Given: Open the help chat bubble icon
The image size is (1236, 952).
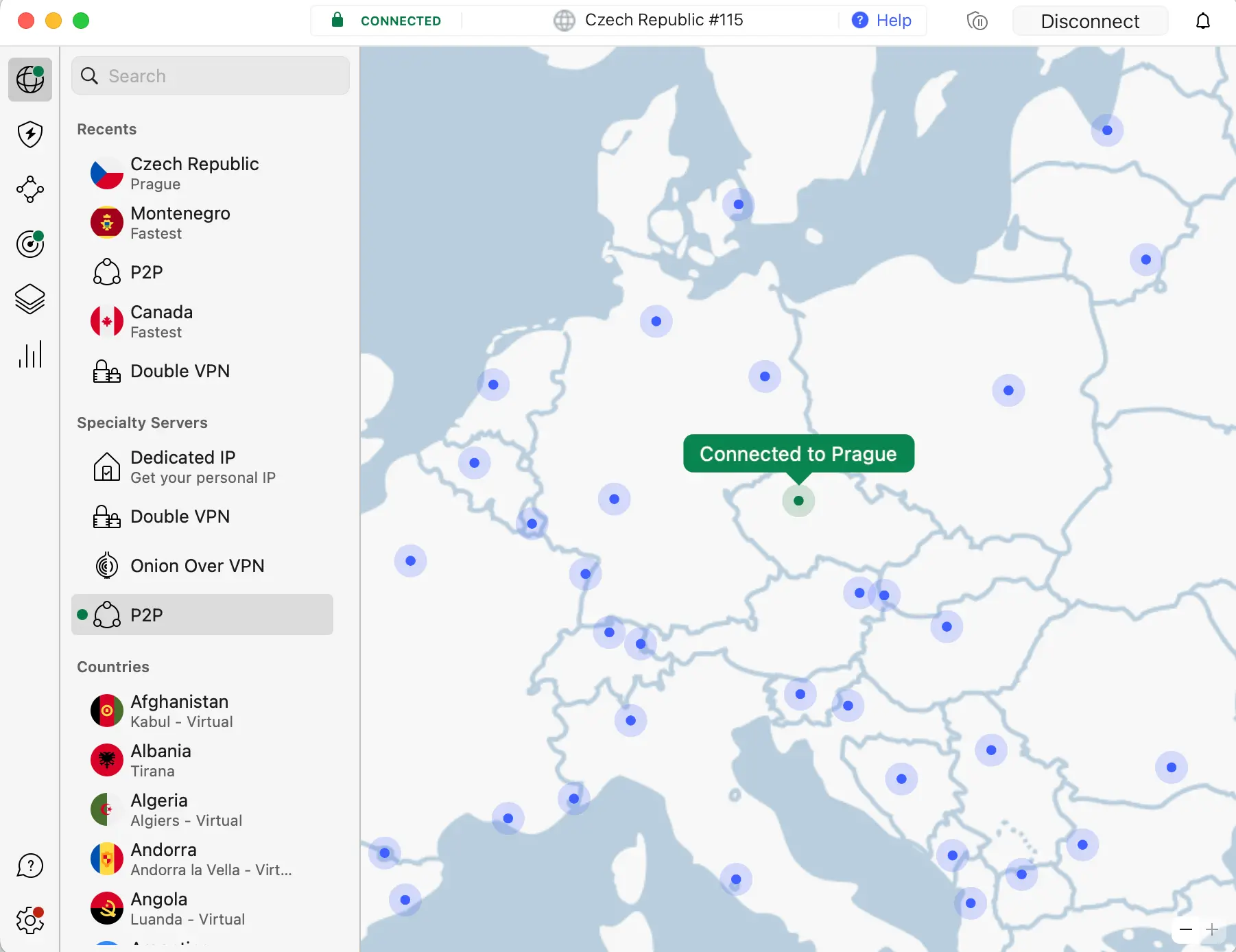Looking at the screenshot, I should (30, 866).
